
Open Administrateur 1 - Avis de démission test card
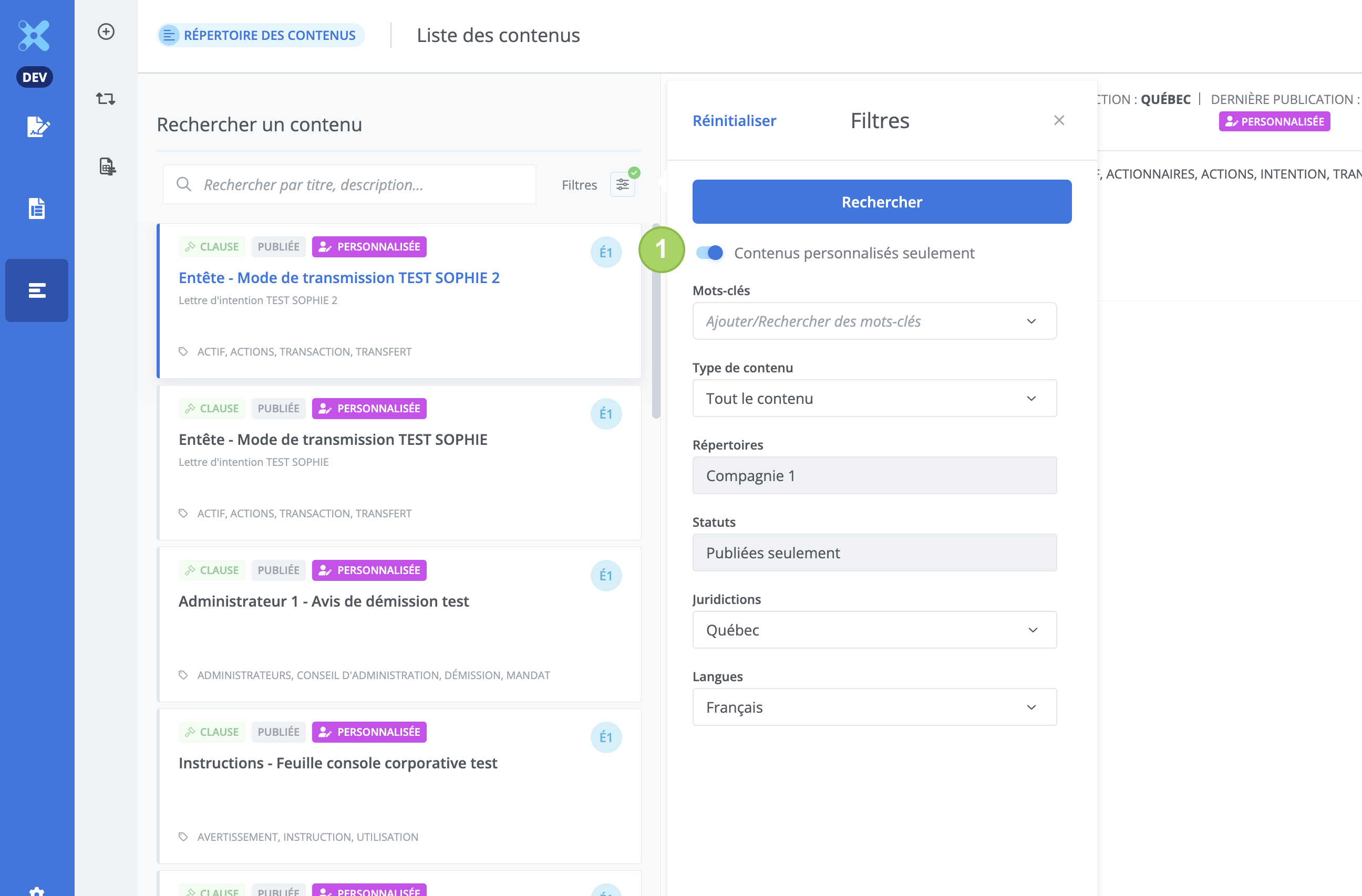[323, 601]
